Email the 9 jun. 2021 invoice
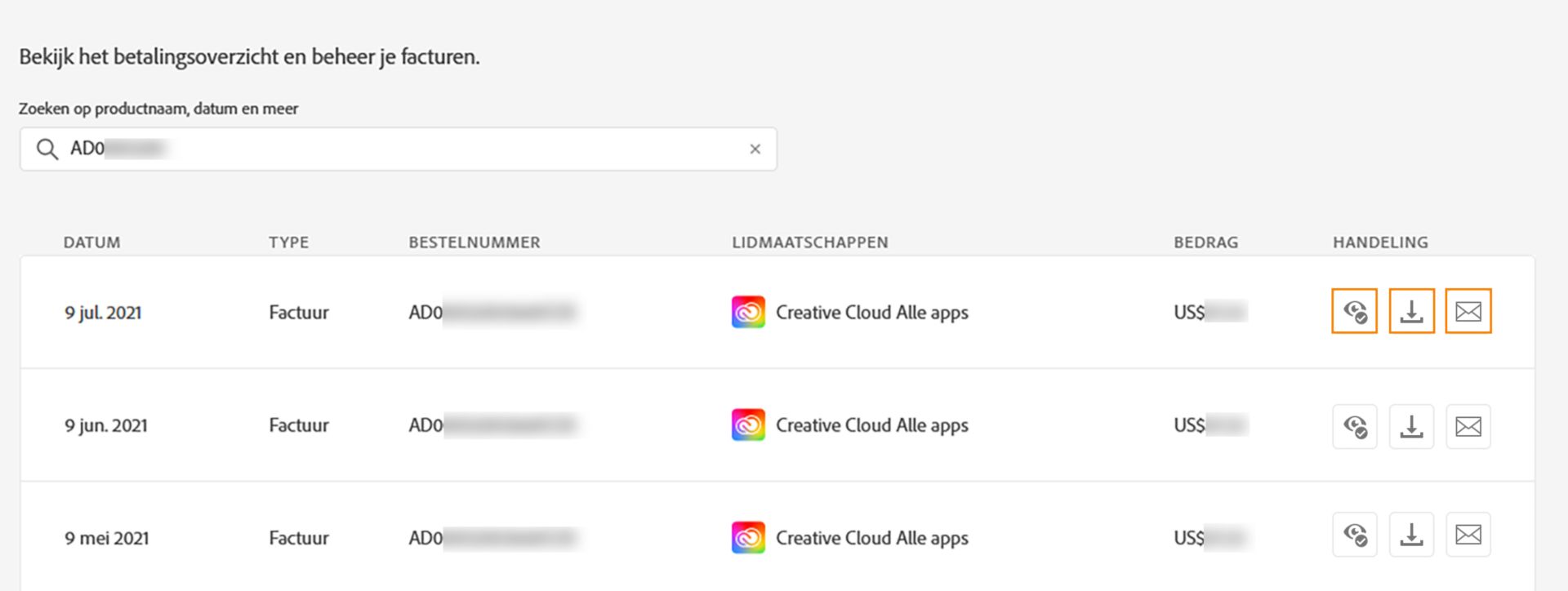The image size is (1568, 591). point(1468,426)
